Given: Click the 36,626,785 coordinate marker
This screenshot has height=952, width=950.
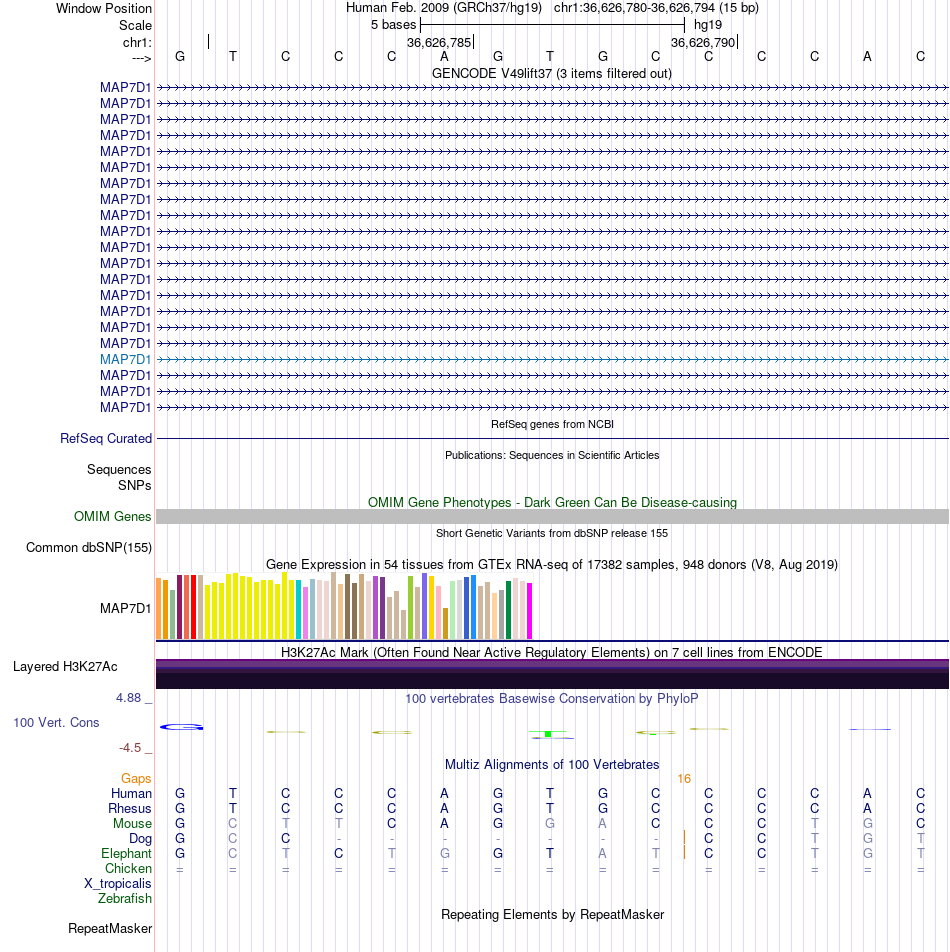Looking at the screenshot, I should [439, 42].
